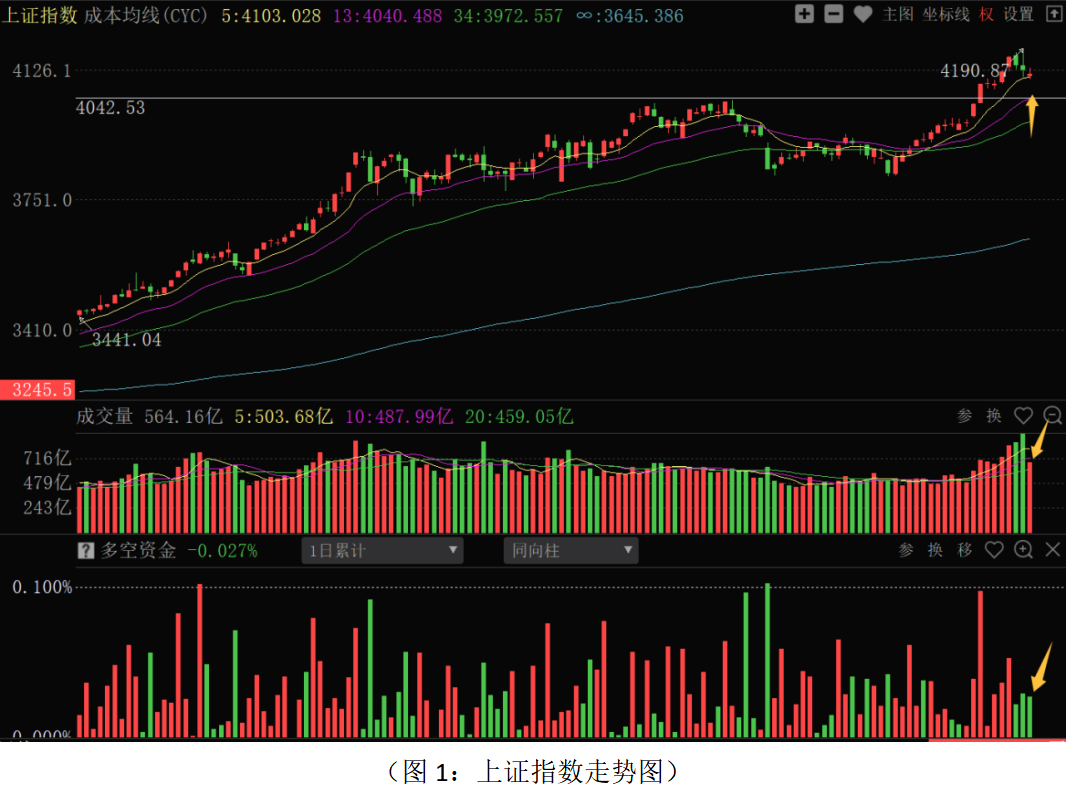Click the plus icon in main chart toolbar
The image size is (1067, 793).
click(804, 14)
